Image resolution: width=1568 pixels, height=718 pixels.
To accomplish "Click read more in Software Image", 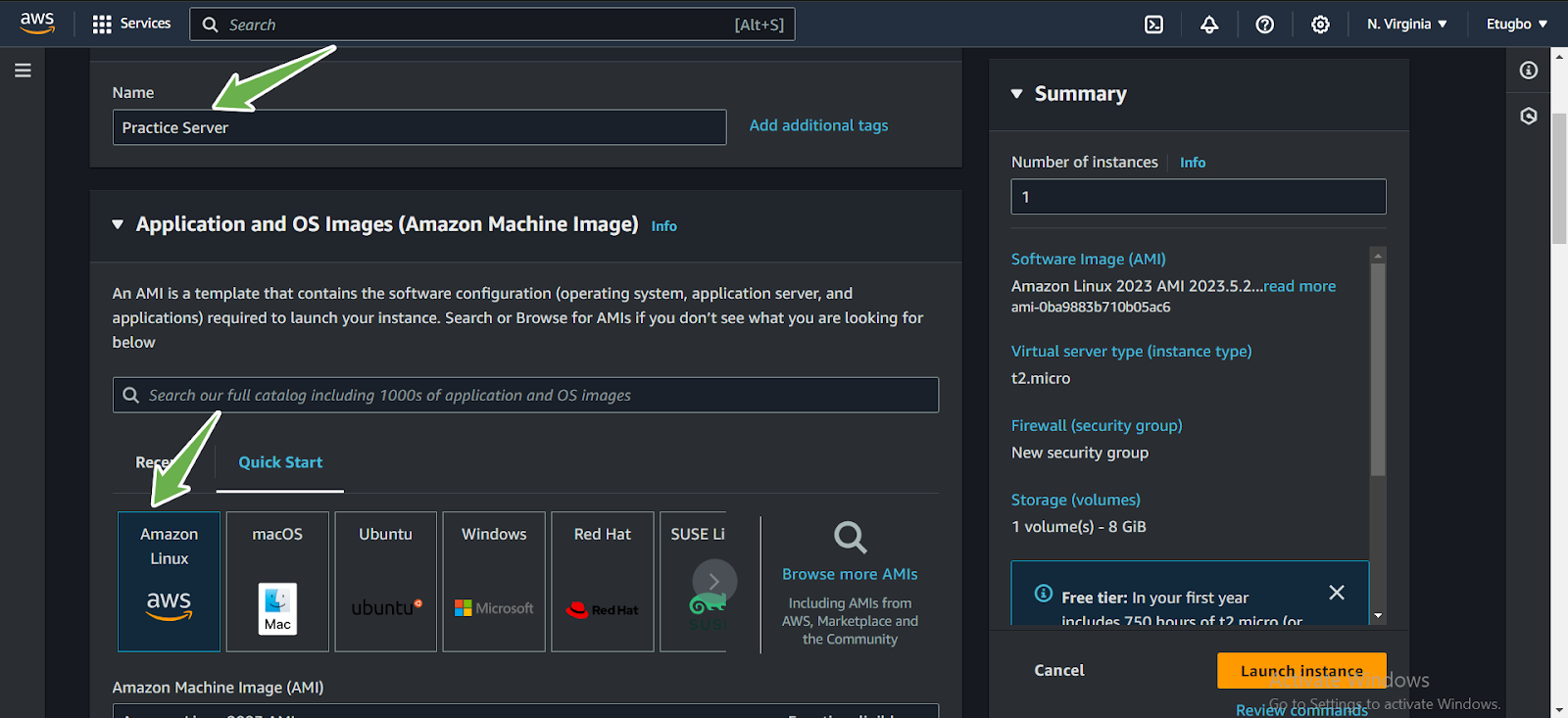I will click(x=1299, y=286).
